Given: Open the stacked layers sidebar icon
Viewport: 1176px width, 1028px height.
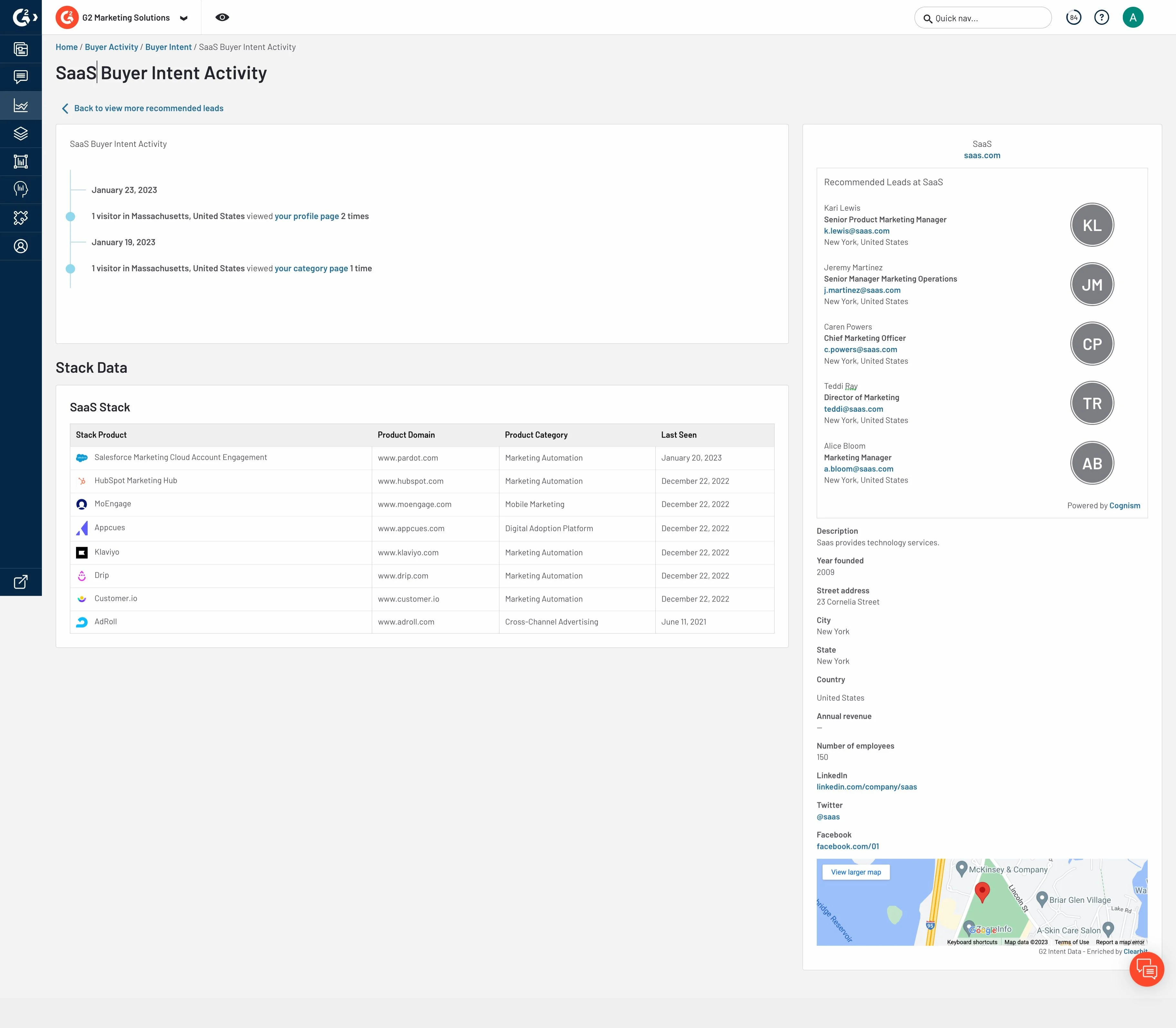Looking at the screenshot, I should coord(21,134).
